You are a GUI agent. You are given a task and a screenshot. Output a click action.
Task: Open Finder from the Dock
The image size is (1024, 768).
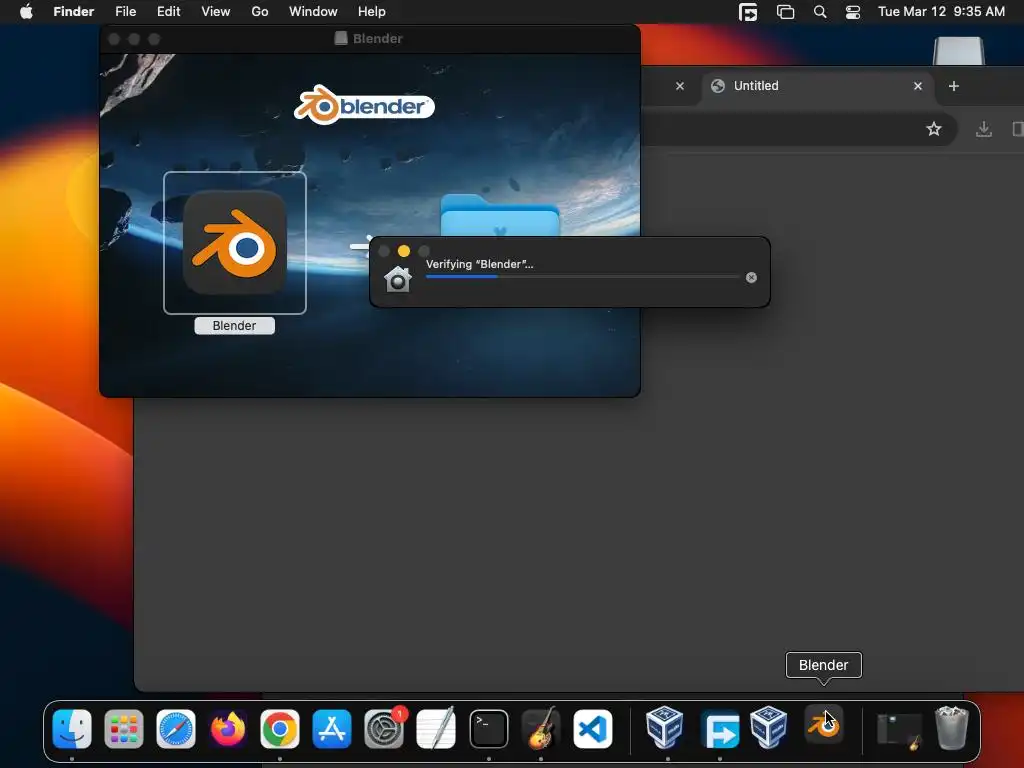[72, 729]
